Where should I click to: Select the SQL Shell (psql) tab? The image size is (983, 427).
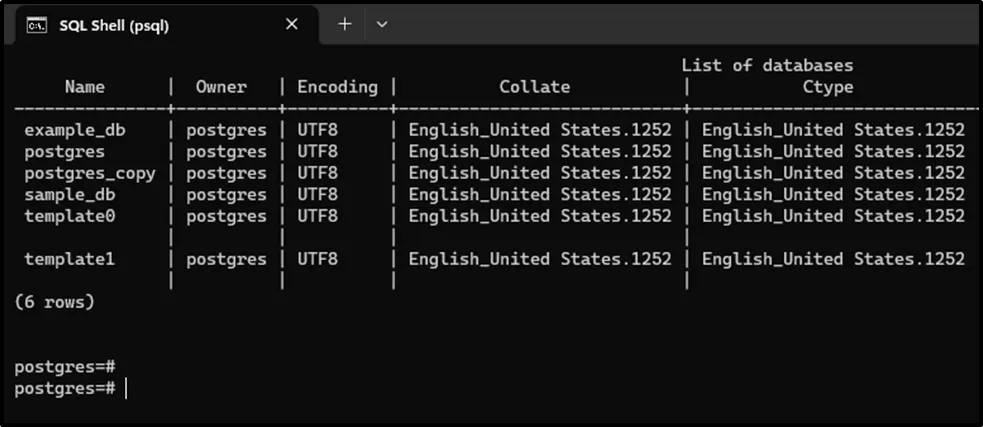114,26
